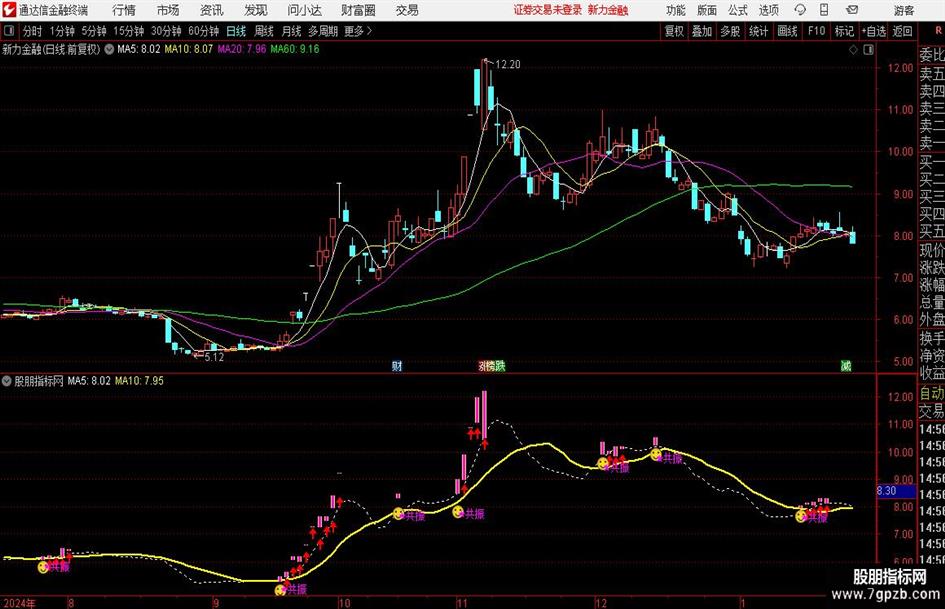945x609 pixels.
Task: Switch to 分时 chart tab
Action: [x=32, y=31]
